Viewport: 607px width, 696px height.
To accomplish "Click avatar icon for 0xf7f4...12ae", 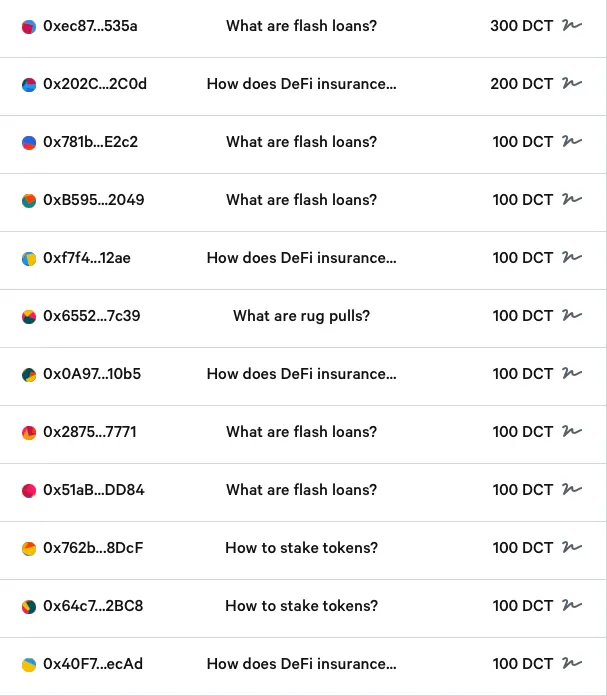I will 29,258.
